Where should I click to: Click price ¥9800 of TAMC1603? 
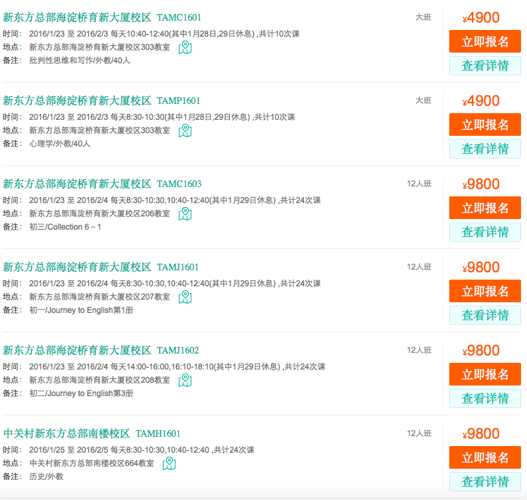click(481, 184)
